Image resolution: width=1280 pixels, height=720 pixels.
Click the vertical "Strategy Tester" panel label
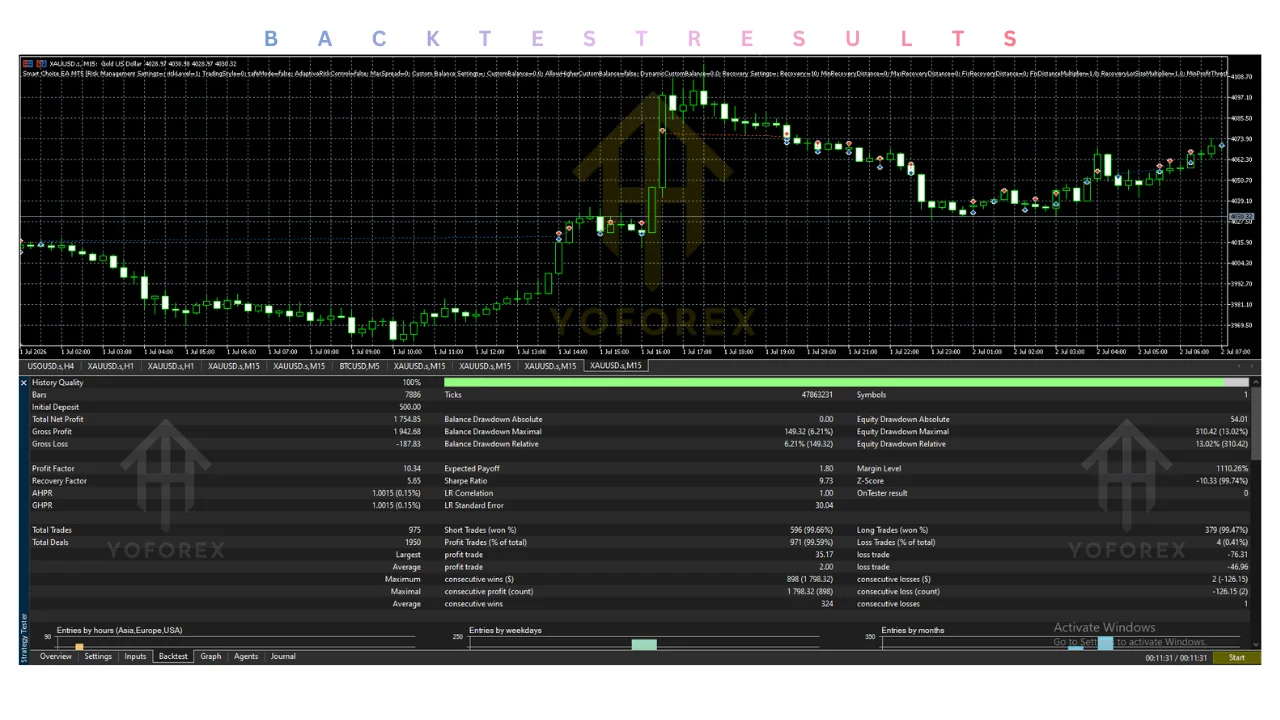coord(25,640)
